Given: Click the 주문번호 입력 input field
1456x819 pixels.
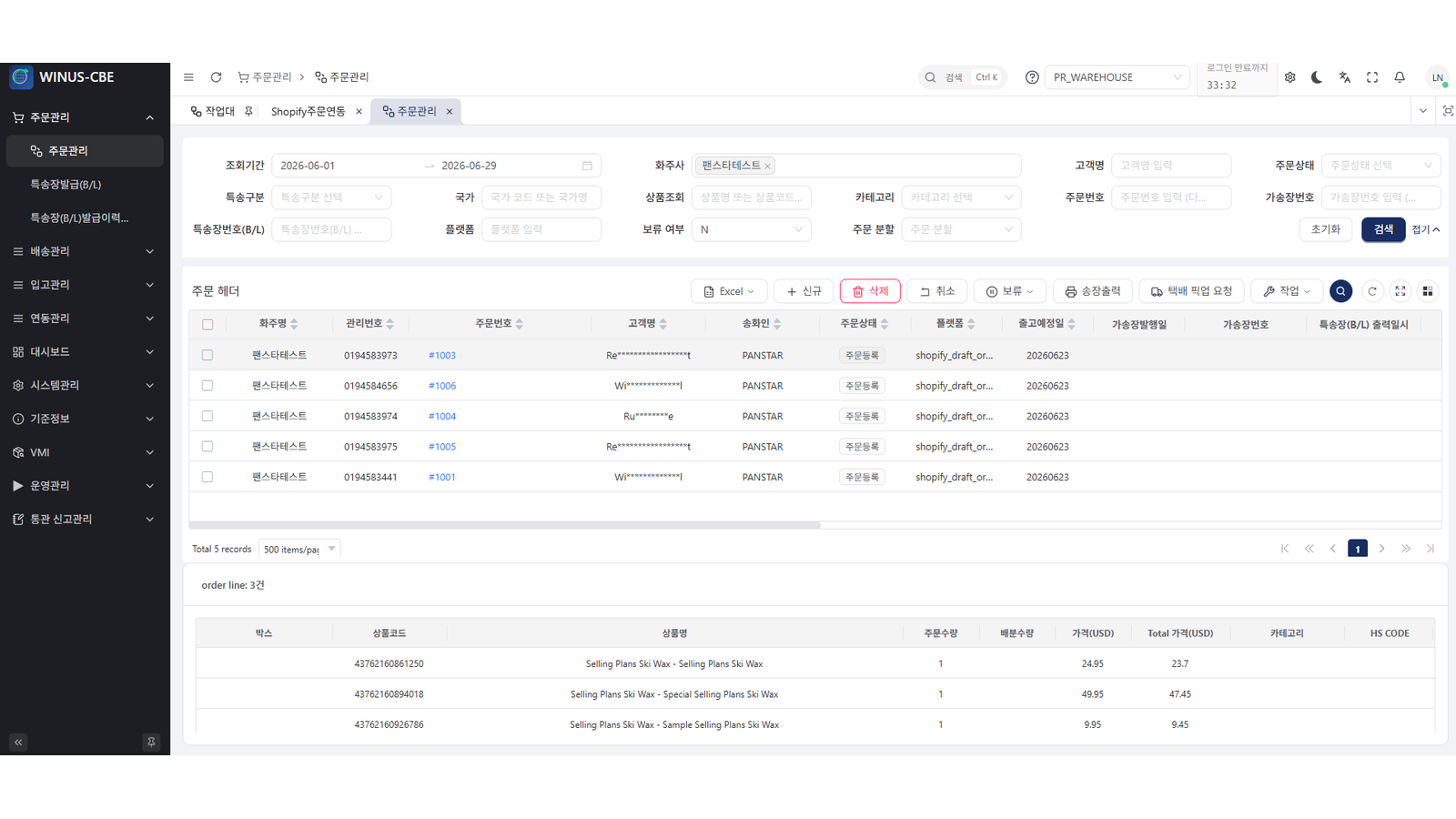Looking at the screenshot, I should [1171, 197].
